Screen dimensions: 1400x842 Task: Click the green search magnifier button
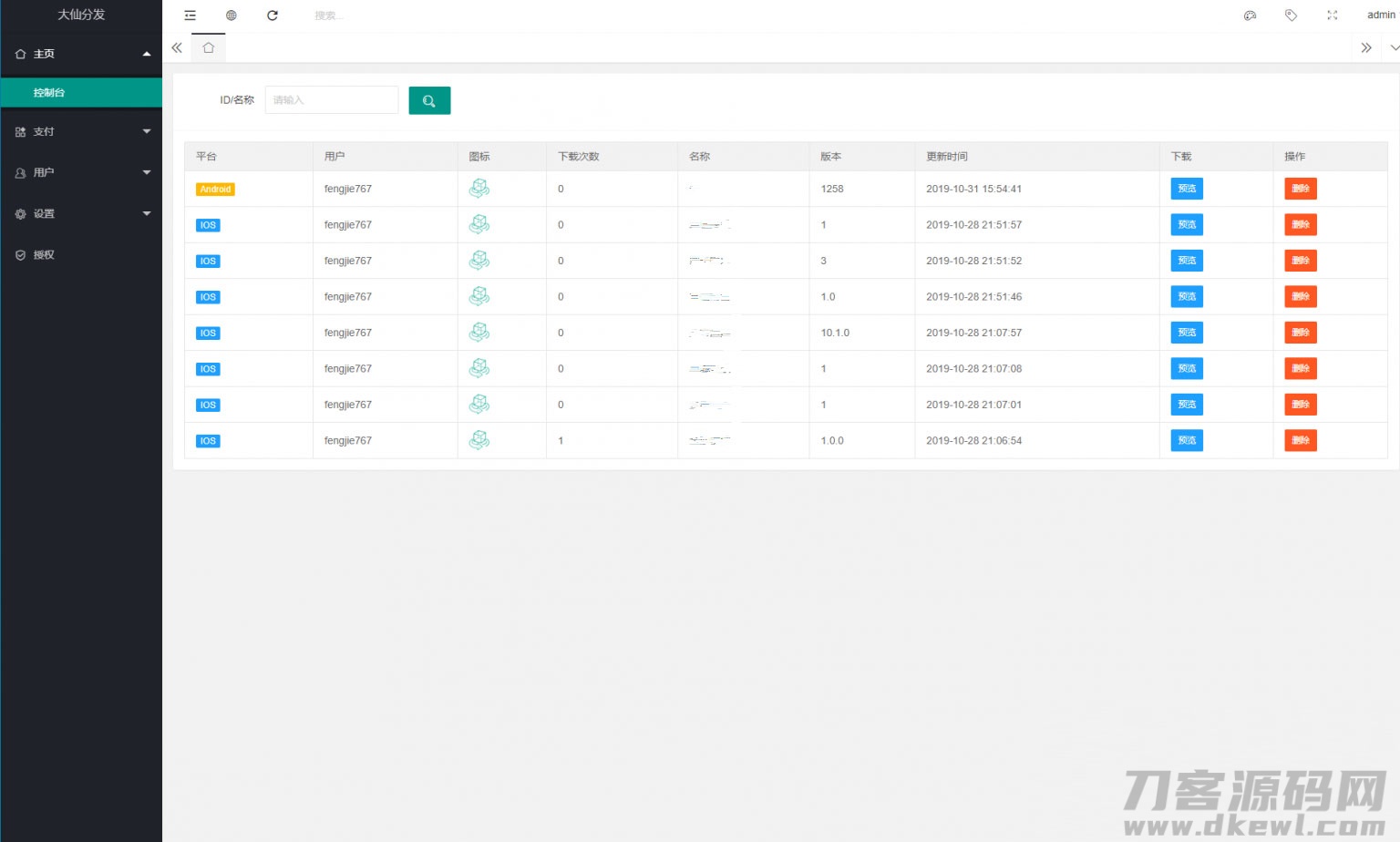(429, 100)
